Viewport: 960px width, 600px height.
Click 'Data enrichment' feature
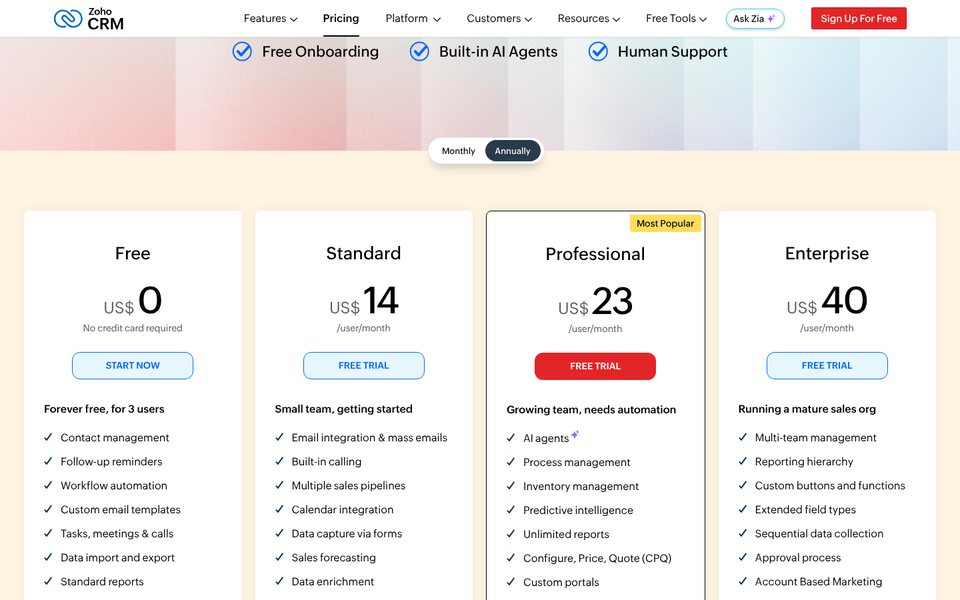click(332, 582)
